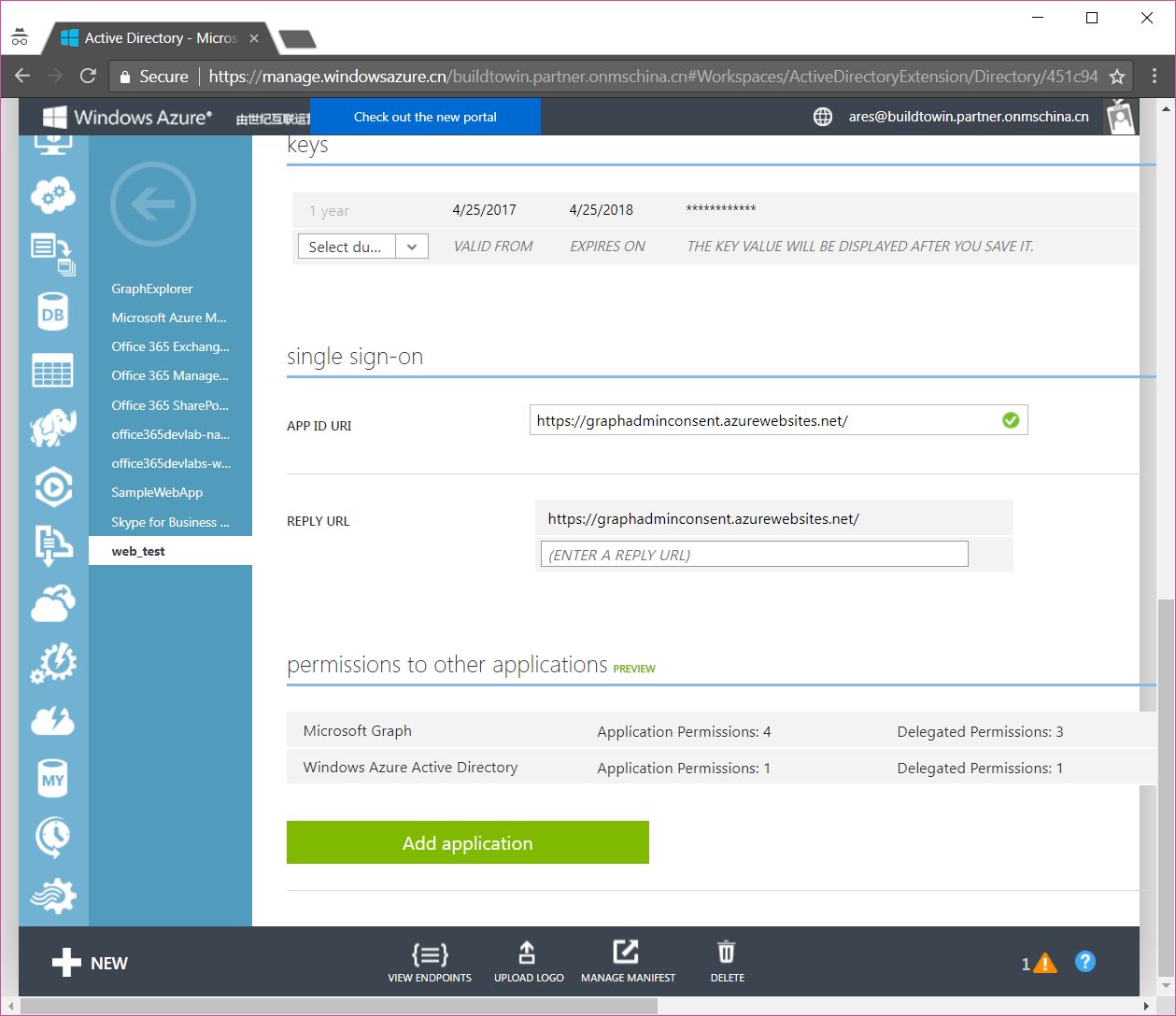1176x1016 pixels.
Task: Click the back arrow above the app list
Action: [x=152, y=205]
